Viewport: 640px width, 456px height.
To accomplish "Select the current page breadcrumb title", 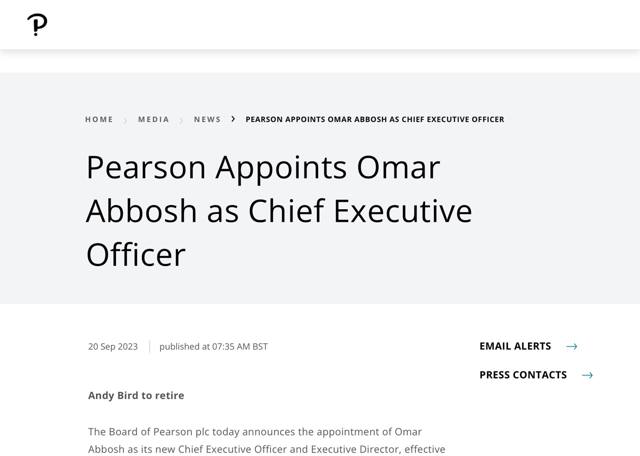I will 374,120.
